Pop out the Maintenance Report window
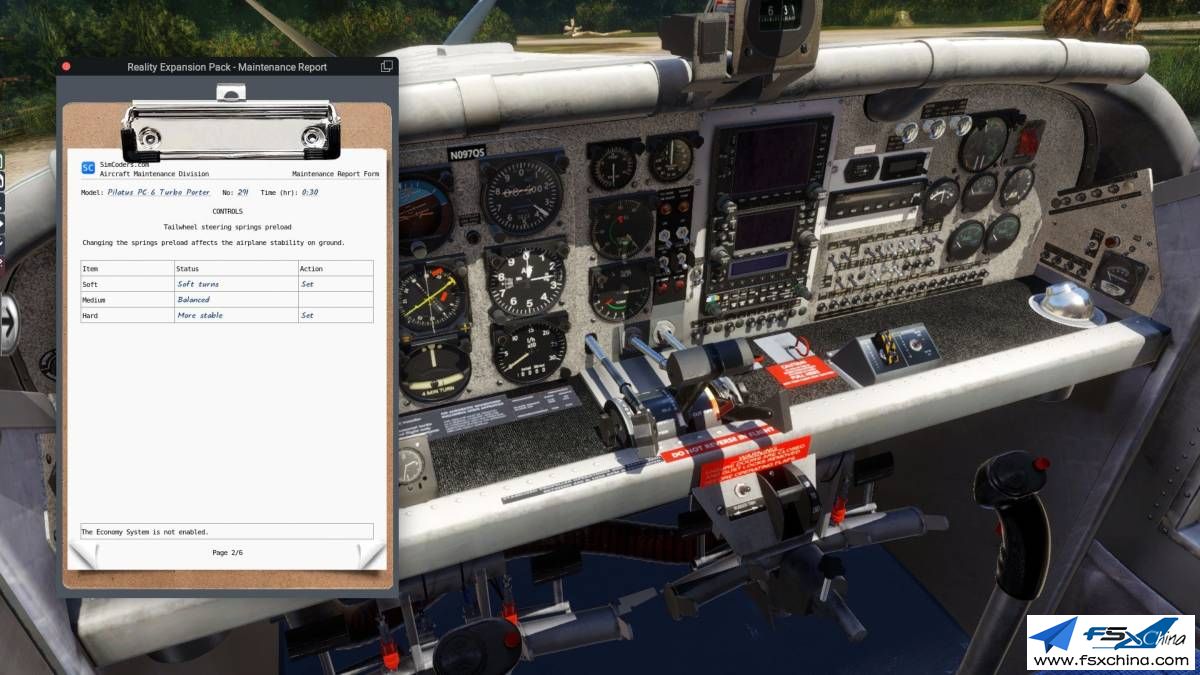Image resolution: width=1200 pixels, height=675 pixels. click(386, 67)
